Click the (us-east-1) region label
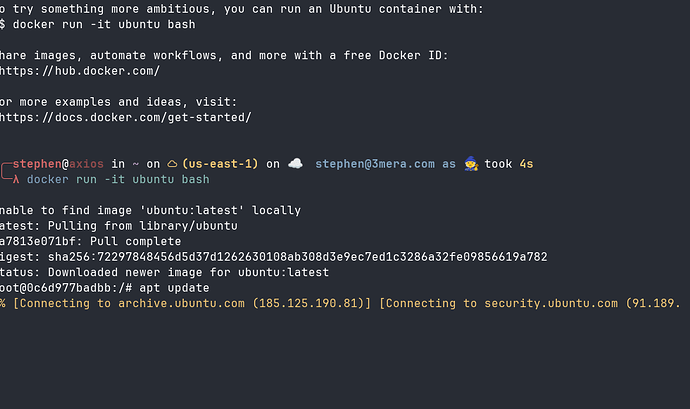The image size is (690, 409). point(220,164)
